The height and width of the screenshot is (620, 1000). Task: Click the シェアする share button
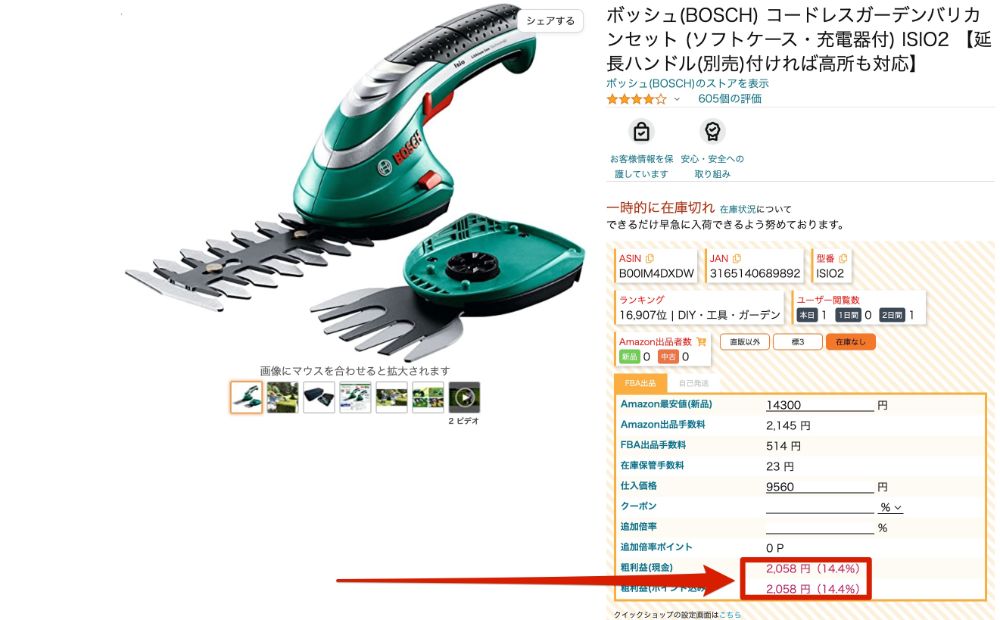550,21
